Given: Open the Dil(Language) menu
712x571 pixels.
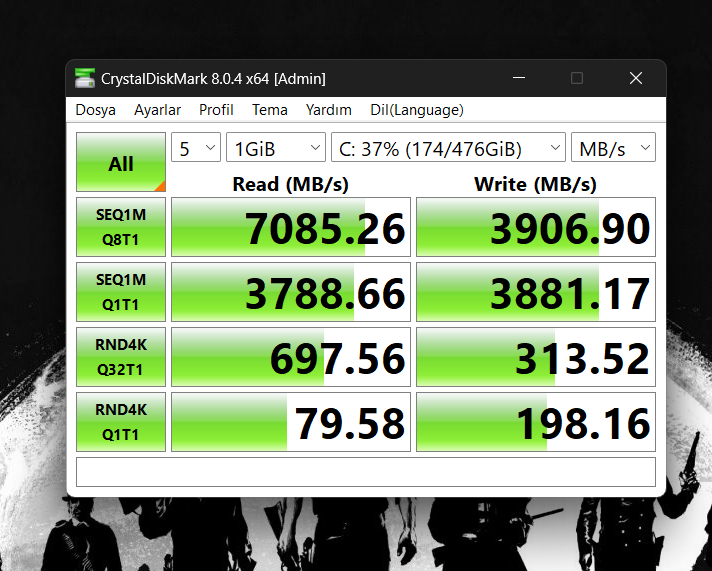Looking at the screenshot, I should (417, 110).
